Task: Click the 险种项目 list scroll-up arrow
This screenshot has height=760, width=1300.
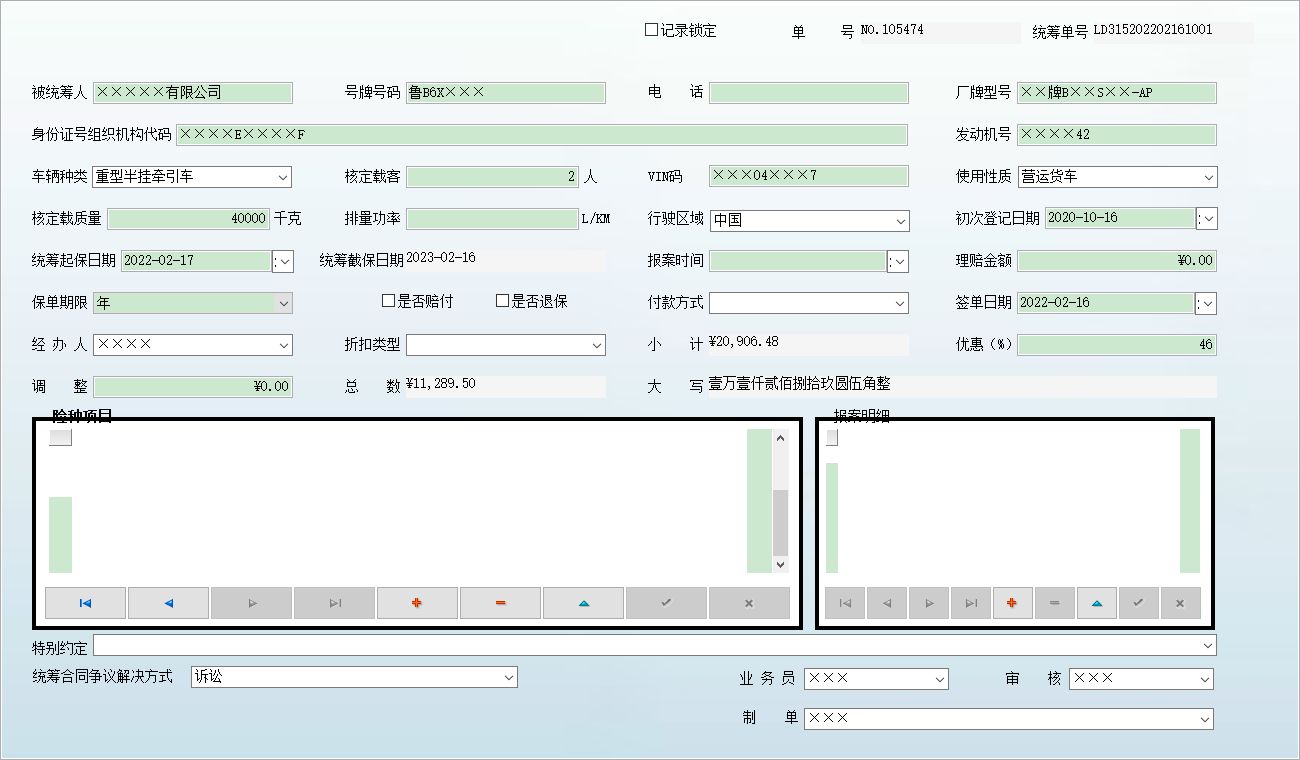Action: click(781, 438)
